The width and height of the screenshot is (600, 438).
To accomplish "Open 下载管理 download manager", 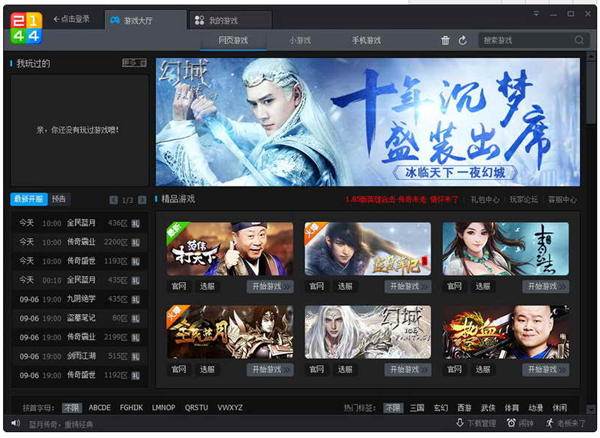I will coord(476,423).
